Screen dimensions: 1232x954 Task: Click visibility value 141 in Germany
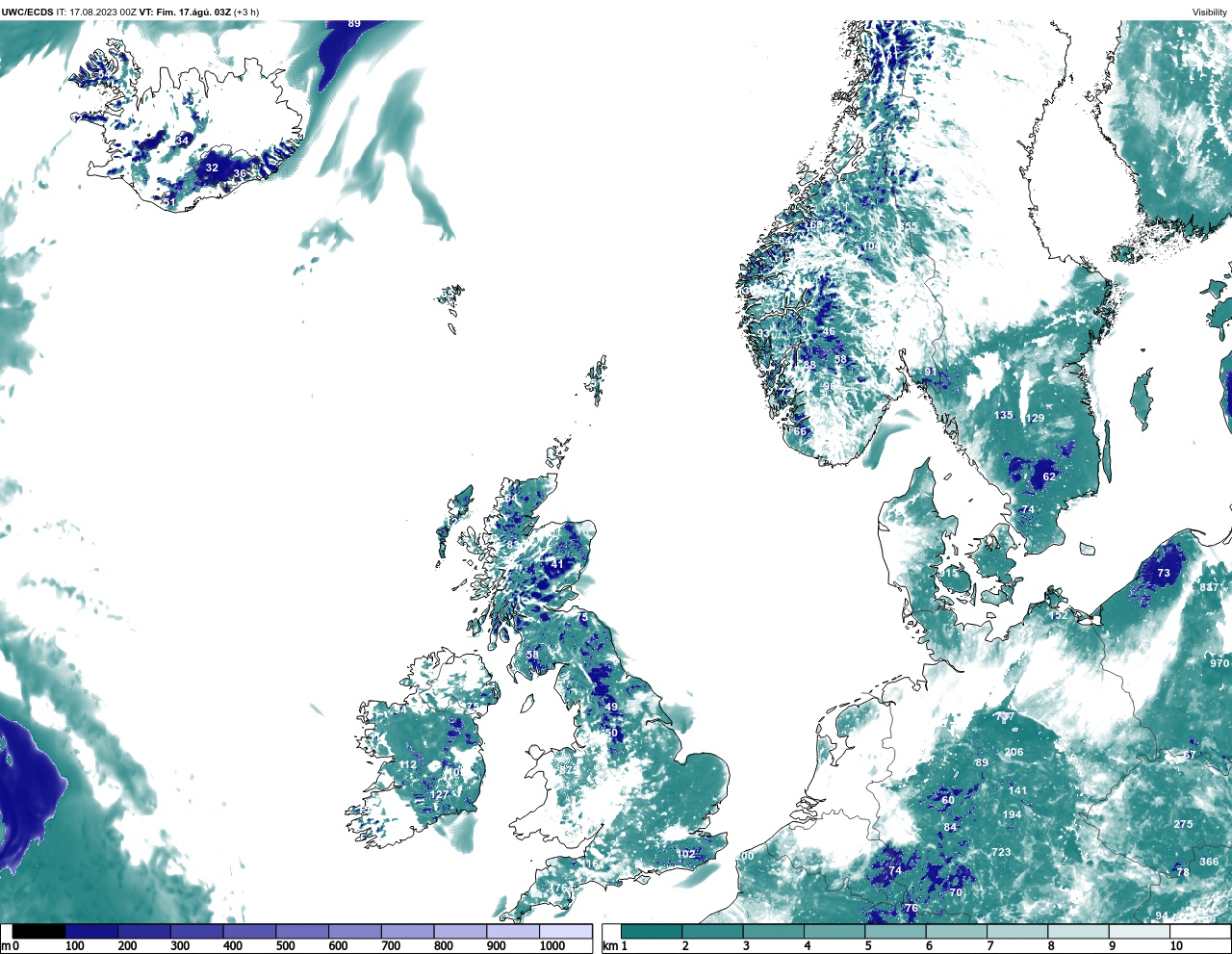1018,790
